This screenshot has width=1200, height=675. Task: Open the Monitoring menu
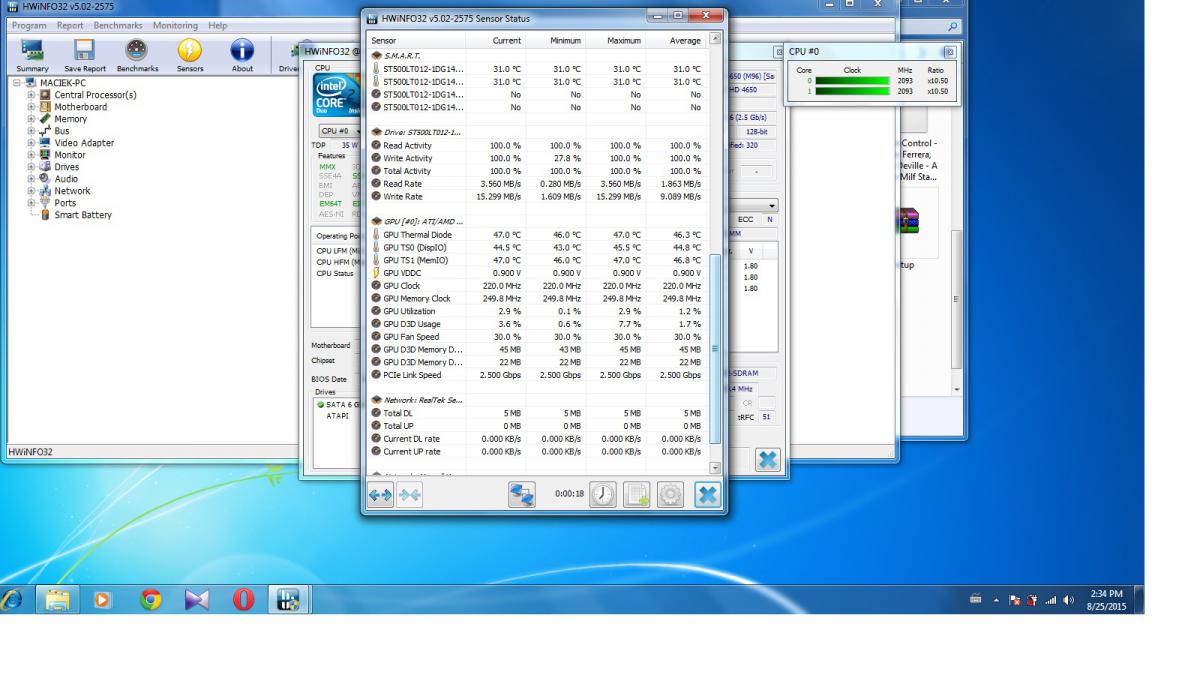(x=175, y=25)
